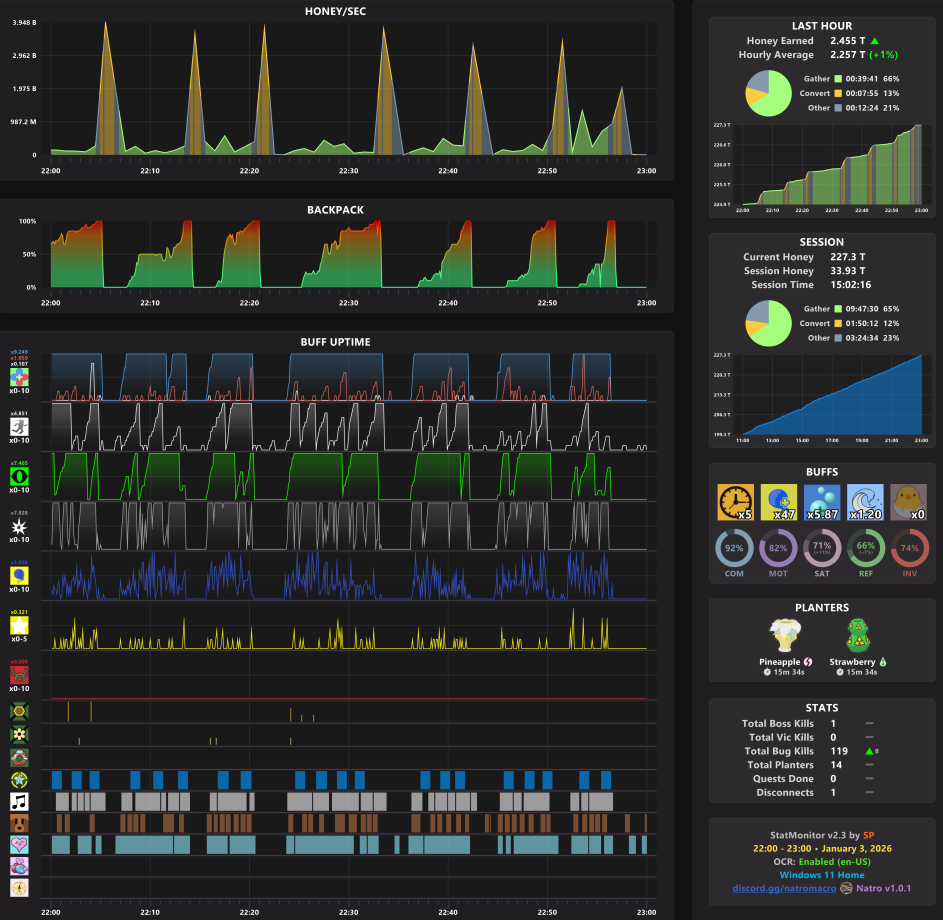The image size is (943, 920).
Task: Click the HONEY/SEC chart title
Action: click(x=335, y=11)
